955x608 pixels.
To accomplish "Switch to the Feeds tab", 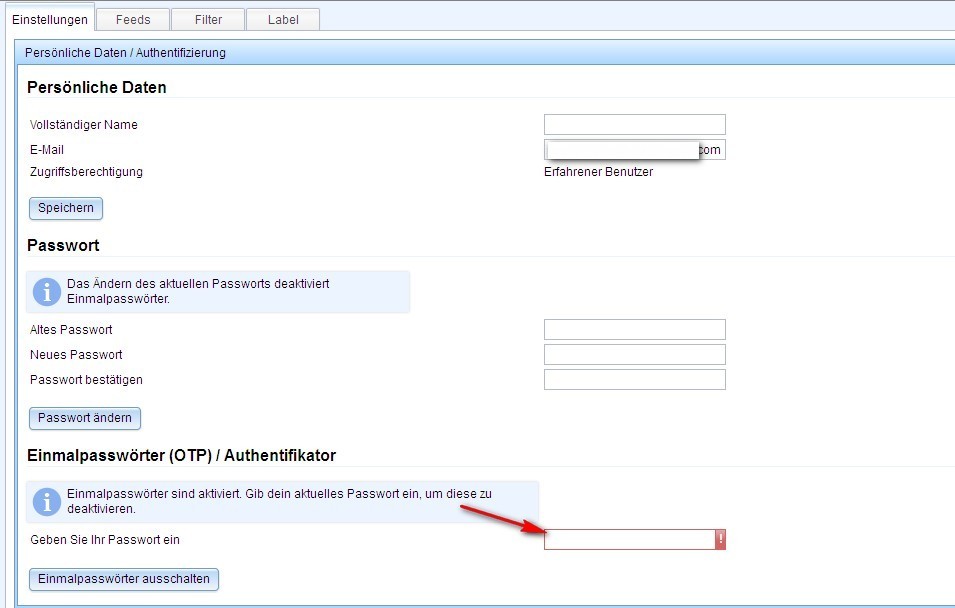I will click(x=133, y=19).
